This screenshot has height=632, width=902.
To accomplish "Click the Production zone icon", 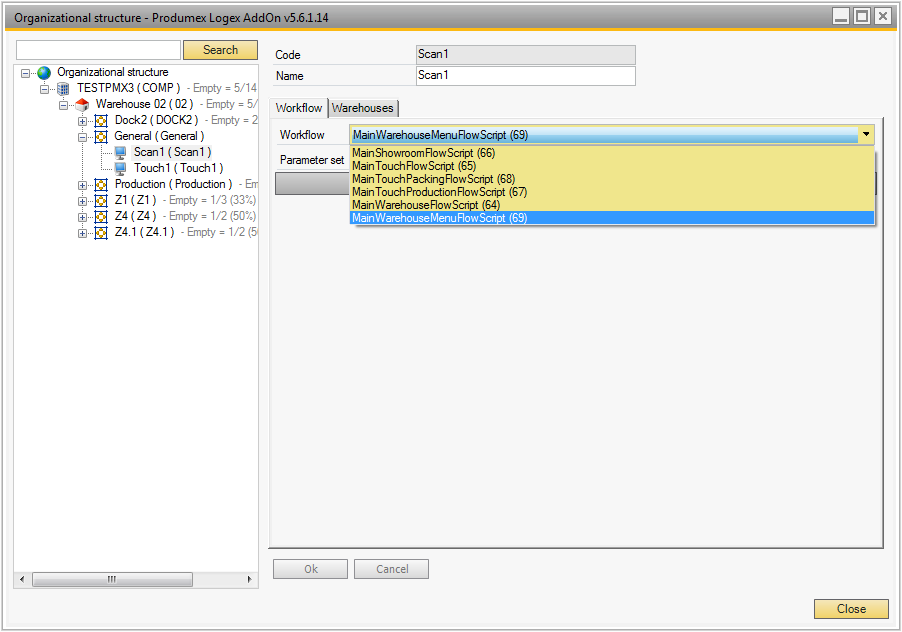I will pyautogui.click(x=101, y=185).
